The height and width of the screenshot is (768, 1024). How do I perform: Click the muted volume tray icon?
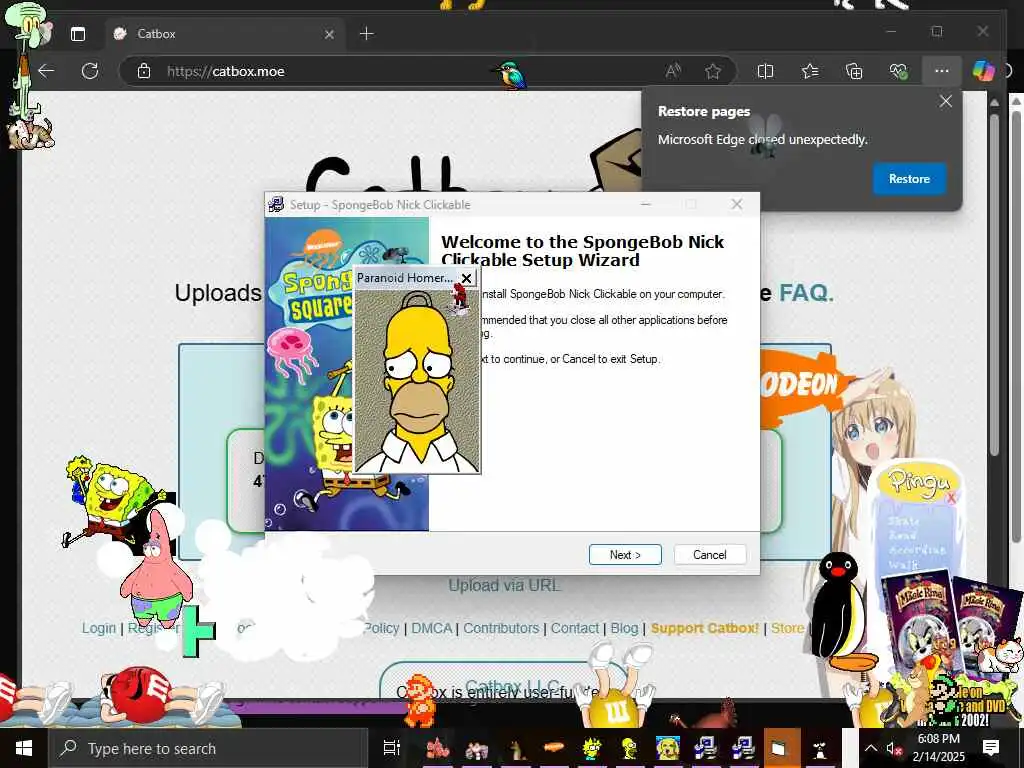[x=894, y=748]
